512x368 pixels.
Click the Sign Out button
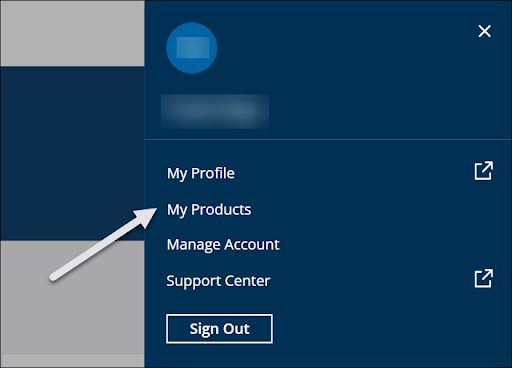tap(219, 329)
